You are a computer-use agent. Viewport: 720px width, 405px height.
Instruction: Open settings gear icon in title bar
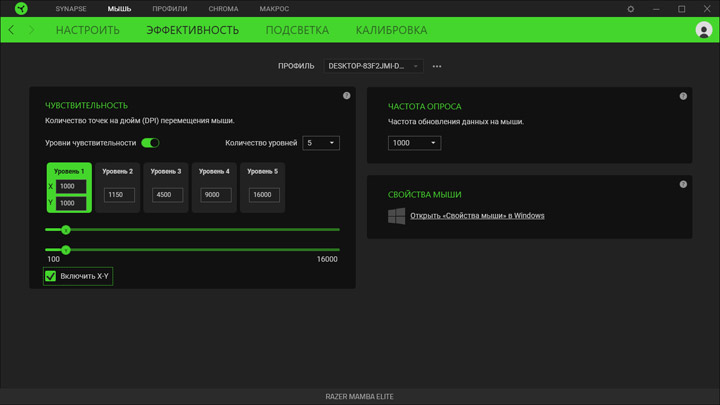click(x=630, y=9)
